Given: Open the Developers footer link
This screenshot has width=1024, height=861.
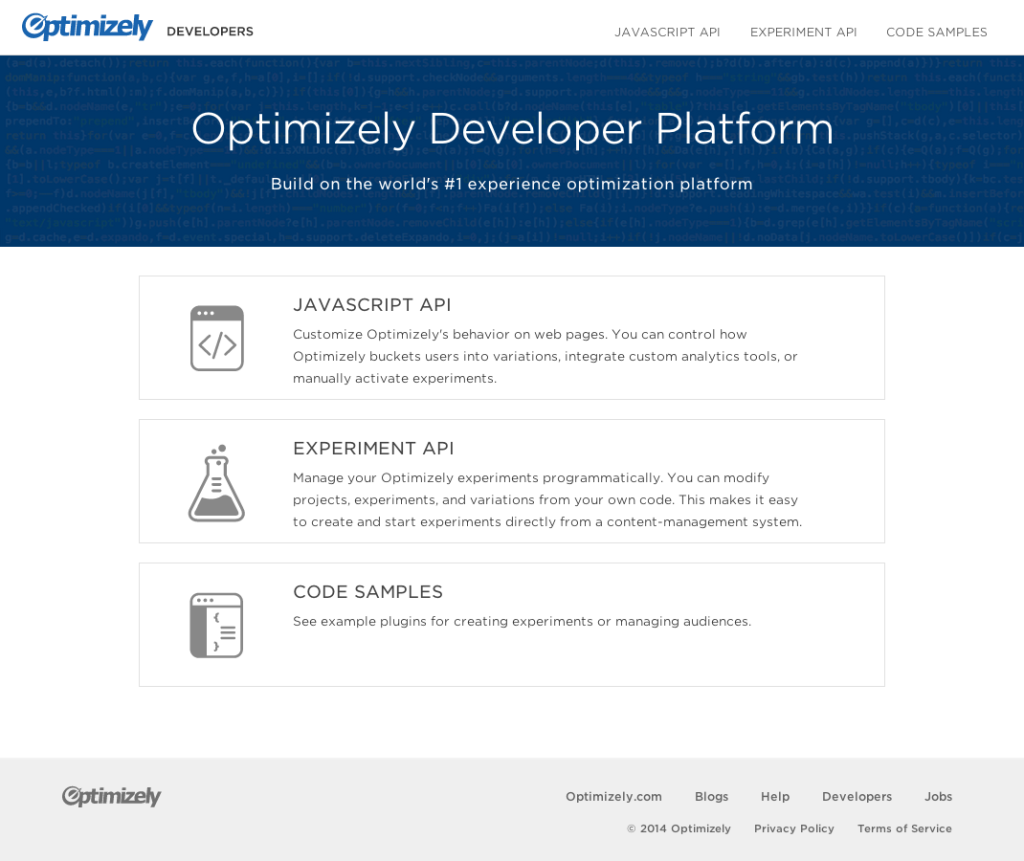Looking at the screenshot, I should pos(857,796).
